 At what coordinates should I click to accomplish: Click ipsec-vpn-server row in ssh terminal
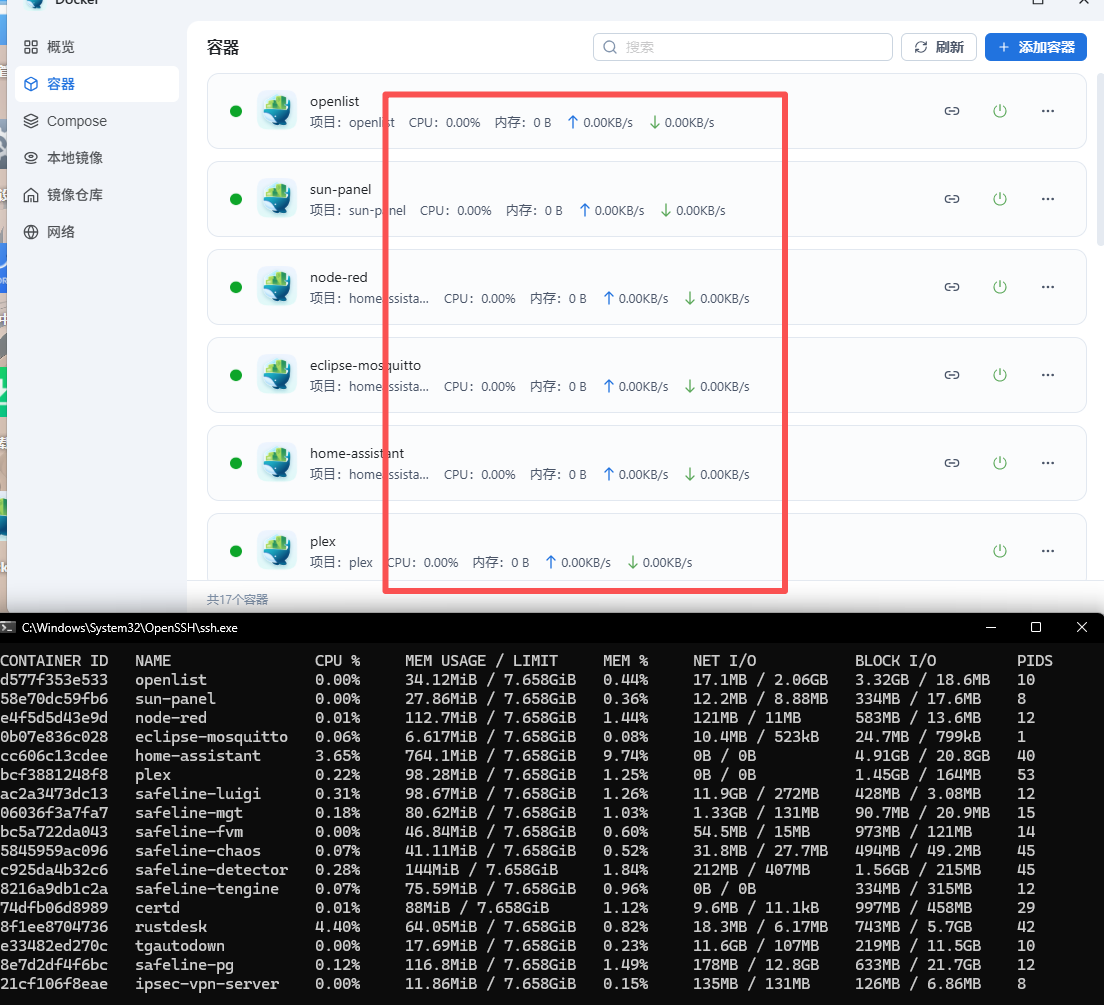525,984
